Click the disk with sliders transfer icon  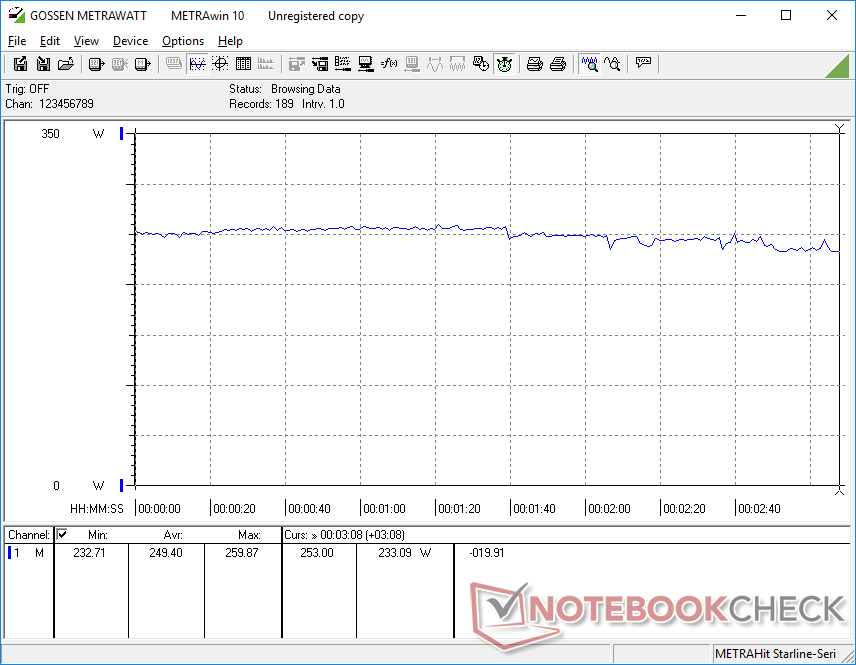click(320, 64)
